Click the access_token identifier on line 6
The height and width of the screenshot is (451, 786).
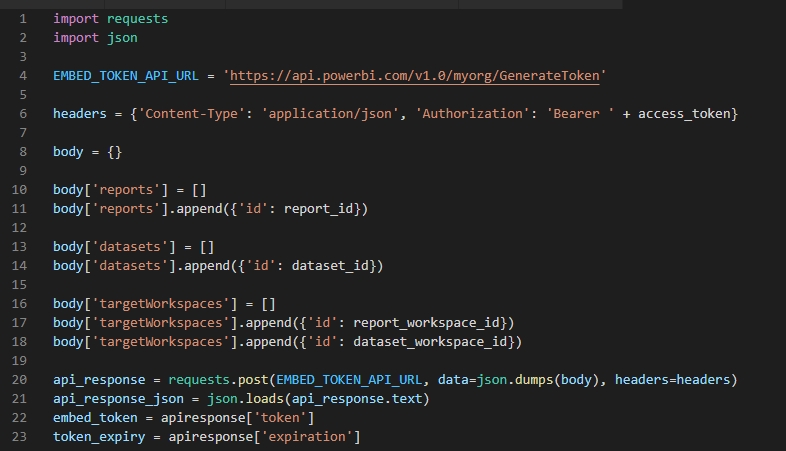click(x=684, y=114)
